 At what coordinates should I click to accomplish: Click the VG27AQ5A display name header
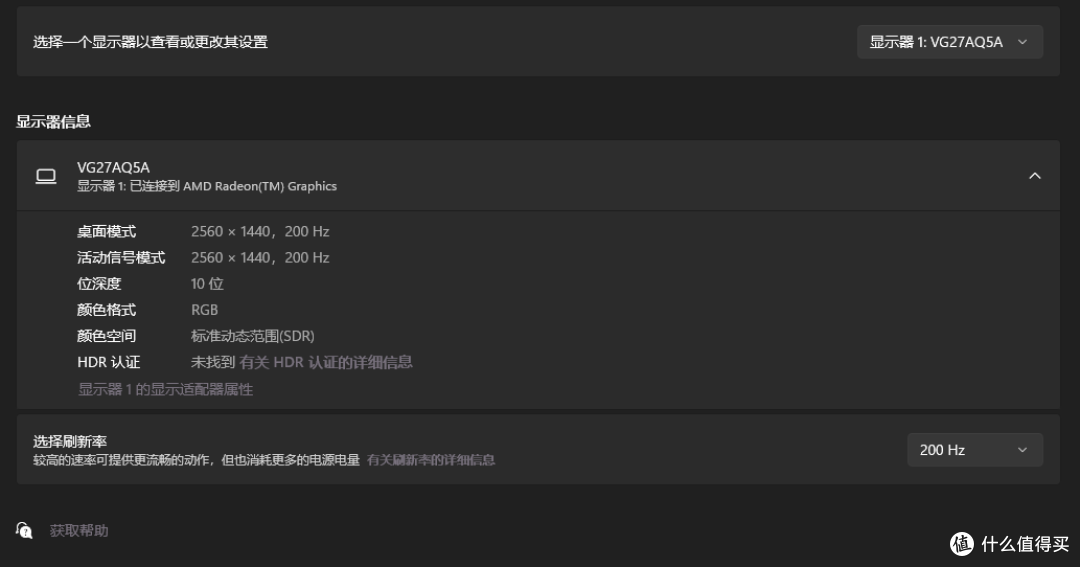(x=114, y=167)
